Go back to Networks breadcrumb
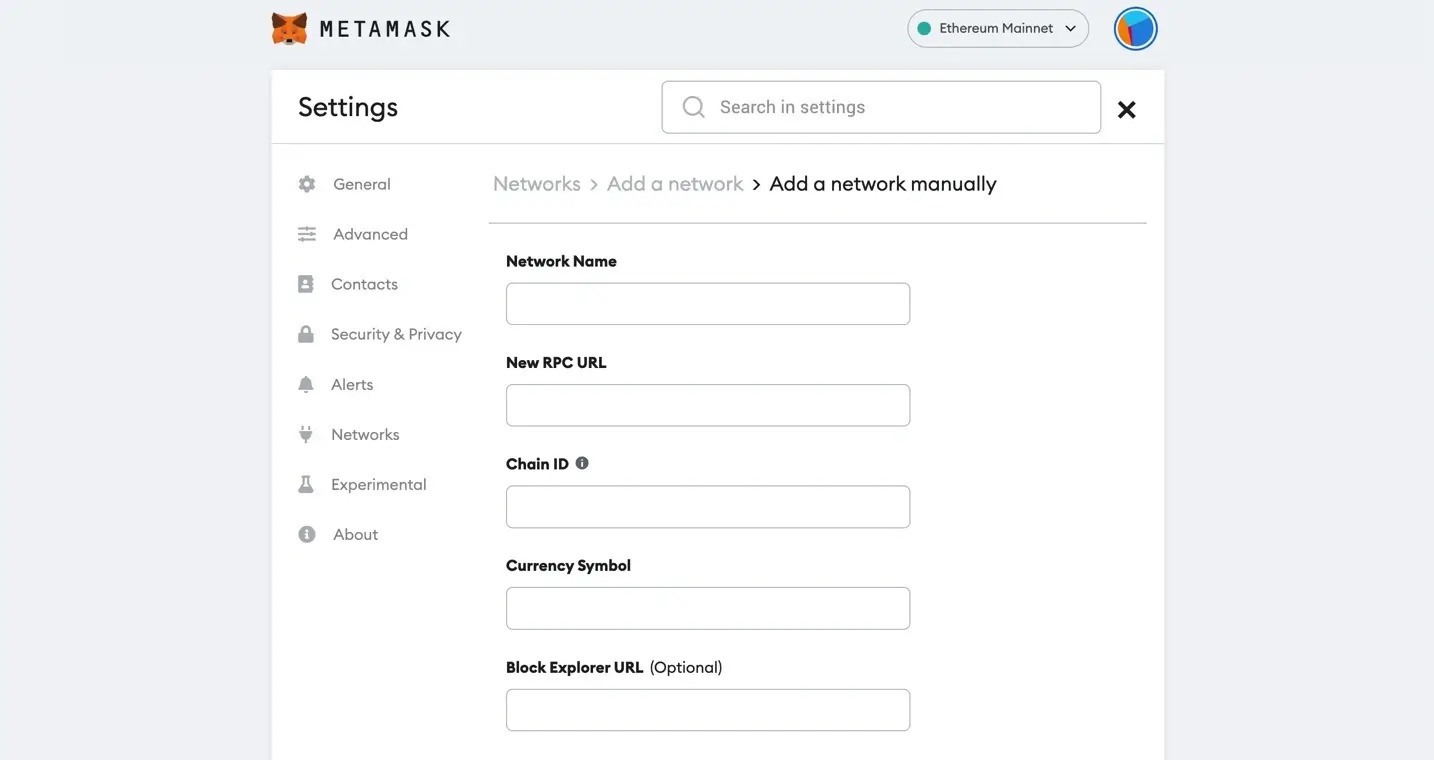The image size is (1434, 760). click(x=537, y=184)
